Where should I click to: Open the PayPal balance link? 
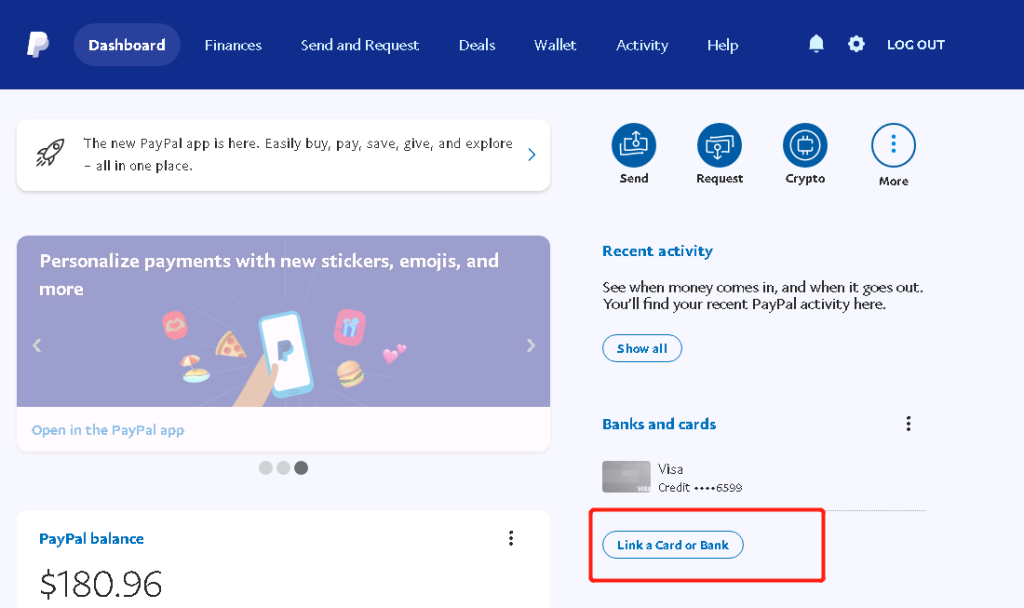coord(91,538)
